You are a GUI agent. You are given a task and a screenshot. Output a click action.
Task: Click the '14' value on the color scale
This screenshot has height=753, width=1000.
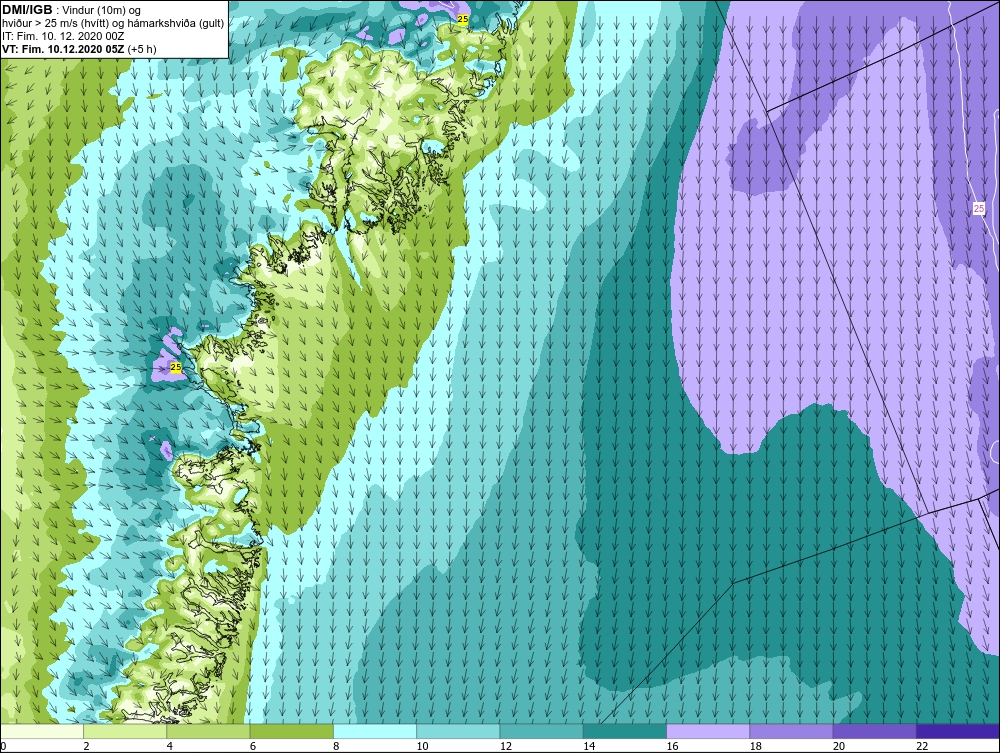tap(589, 747)
